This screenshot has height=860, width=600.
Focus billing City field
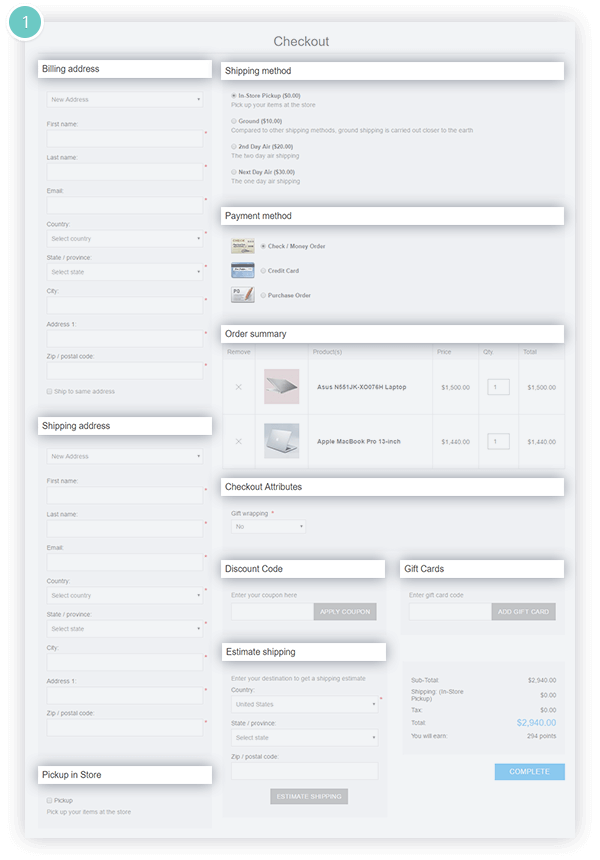[124, 305]
